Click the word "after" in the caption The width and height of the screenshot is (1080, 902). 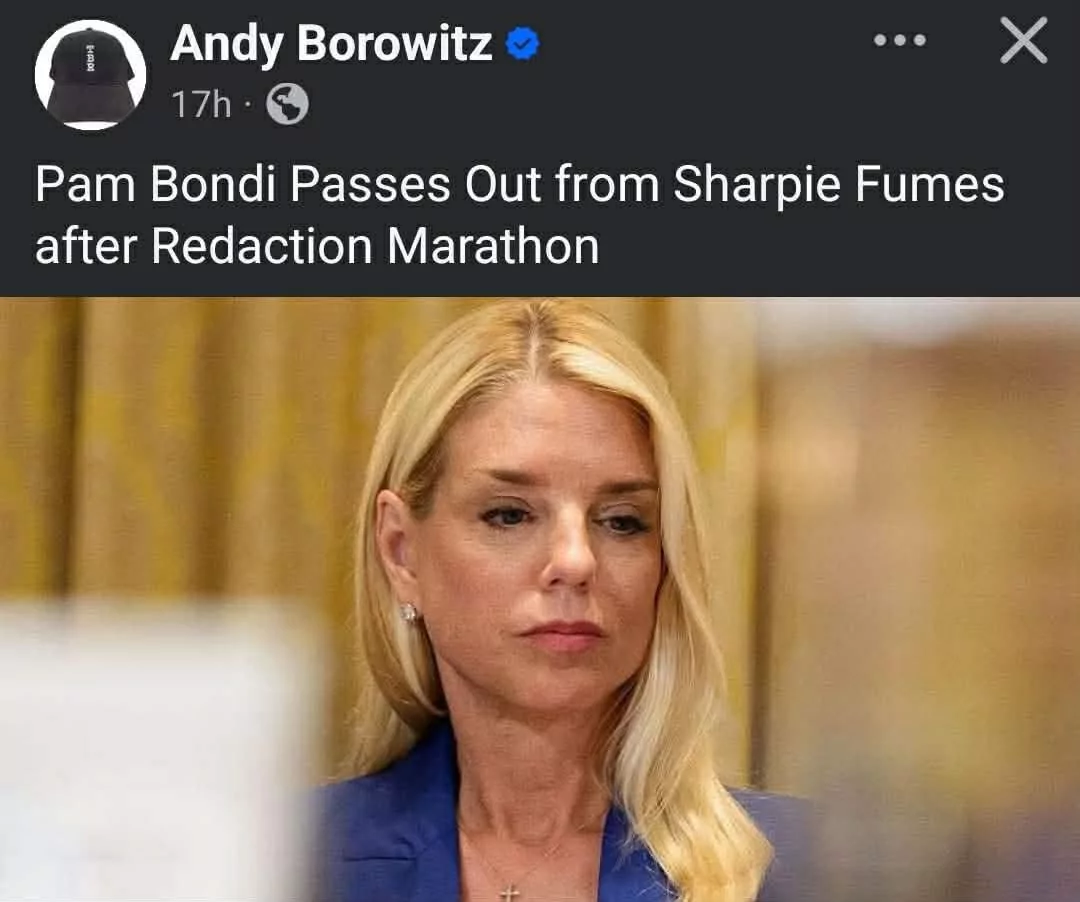pyautogui.click(x=86, y=247)
